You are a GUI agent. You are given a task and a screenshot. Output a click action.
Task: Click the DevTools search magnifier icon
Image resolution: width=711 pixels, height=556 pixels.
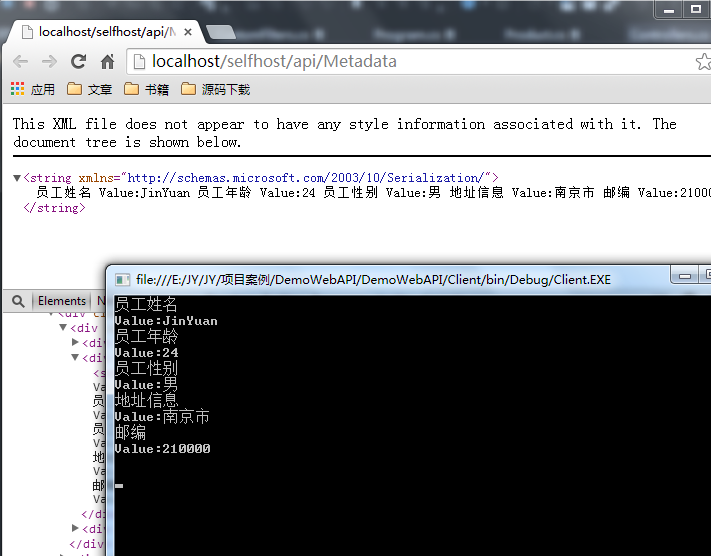18,301
